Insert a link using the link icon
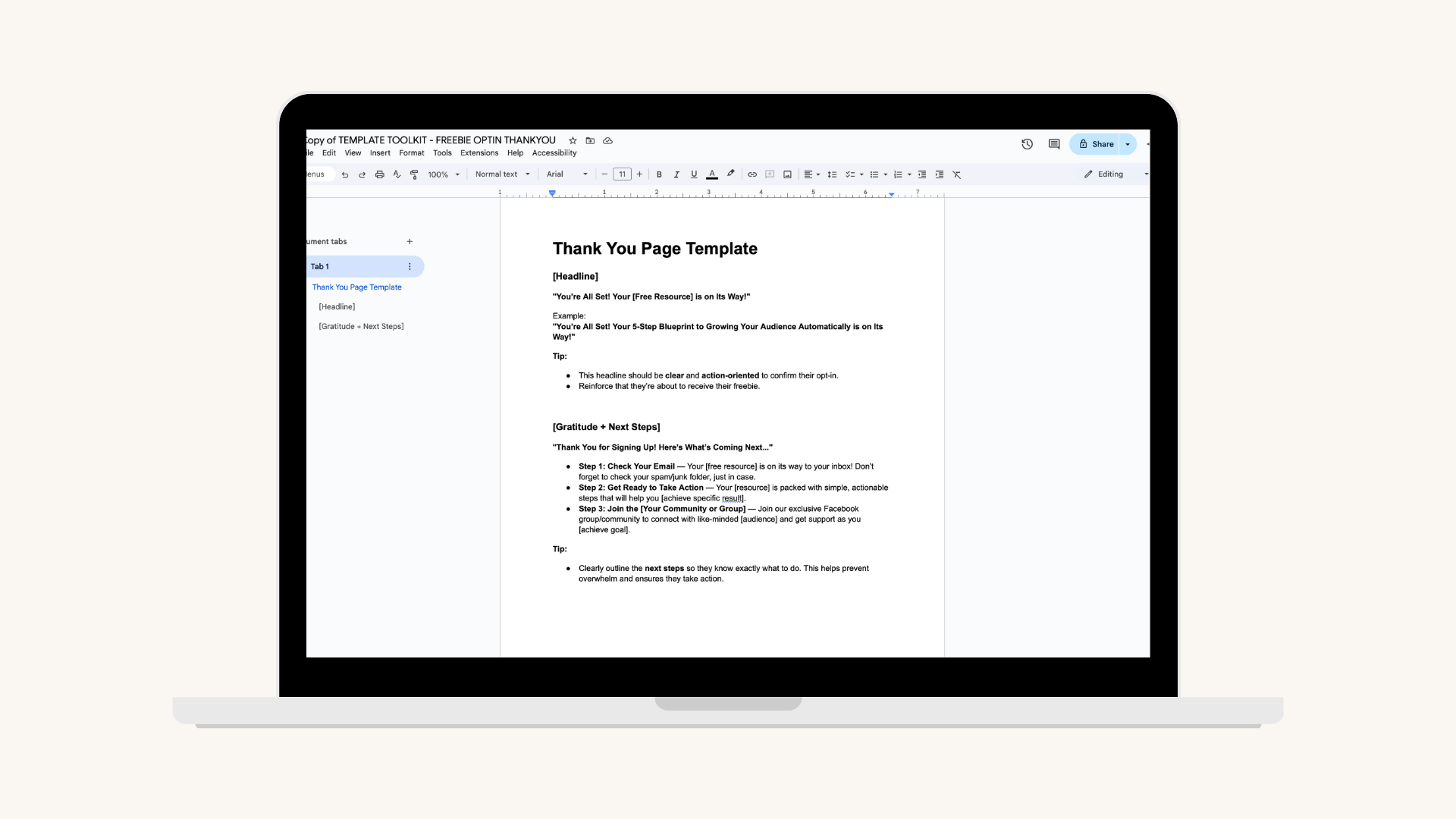Viewport: 1456px width, 819px height. pos(752,174)
